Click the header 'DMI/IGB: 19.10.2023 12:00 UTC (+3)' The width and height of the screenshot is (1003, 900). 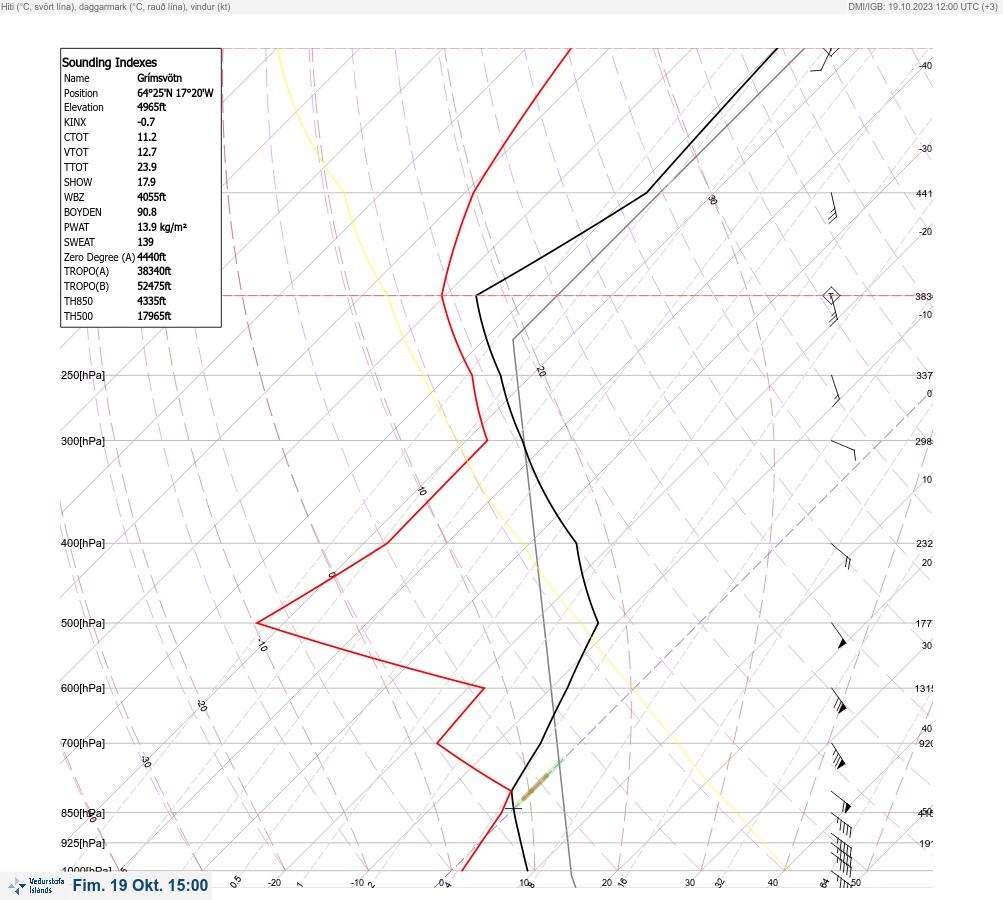pyautogui.click(x=922, y=6)
